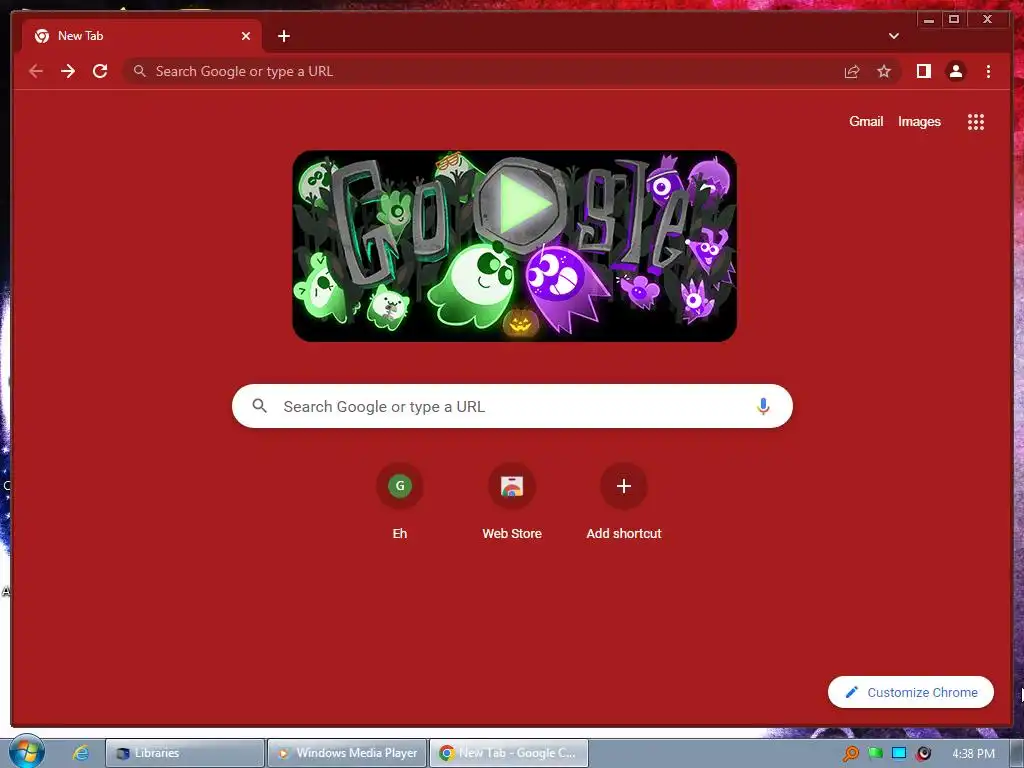The width and height of the screenshot is (1024, 768).
Task: Open the Gmail link
Action: pos(866,121)
